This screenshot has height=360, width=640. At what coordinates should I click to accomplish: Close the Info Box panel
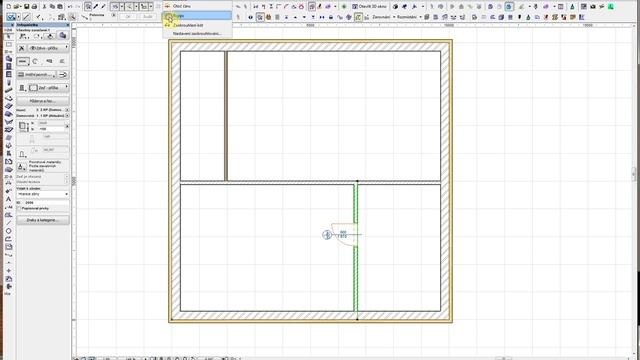(68, 25)
